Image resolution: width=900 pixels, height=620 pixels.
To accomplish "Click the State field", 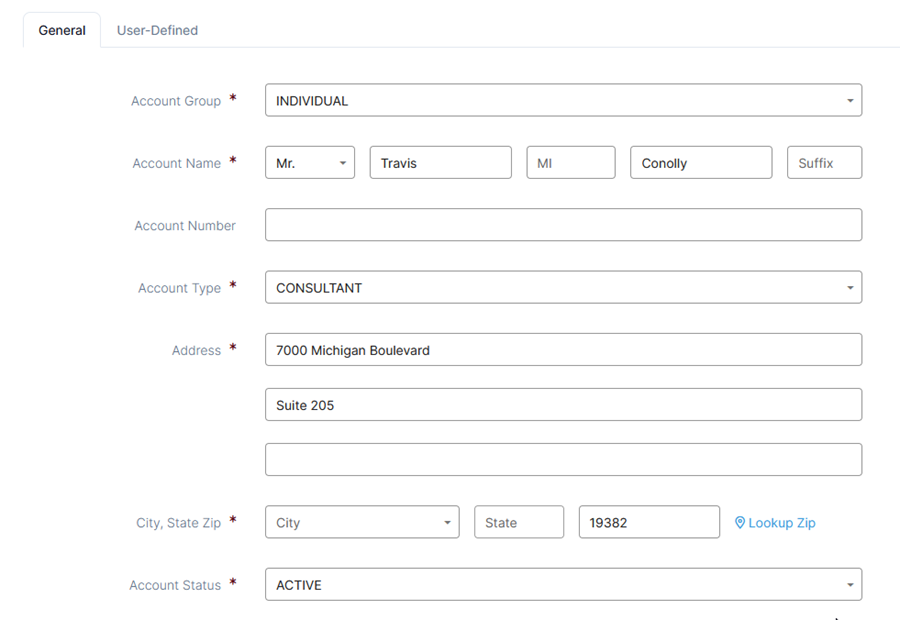I will pyautogui.click(x=519, y=522).
